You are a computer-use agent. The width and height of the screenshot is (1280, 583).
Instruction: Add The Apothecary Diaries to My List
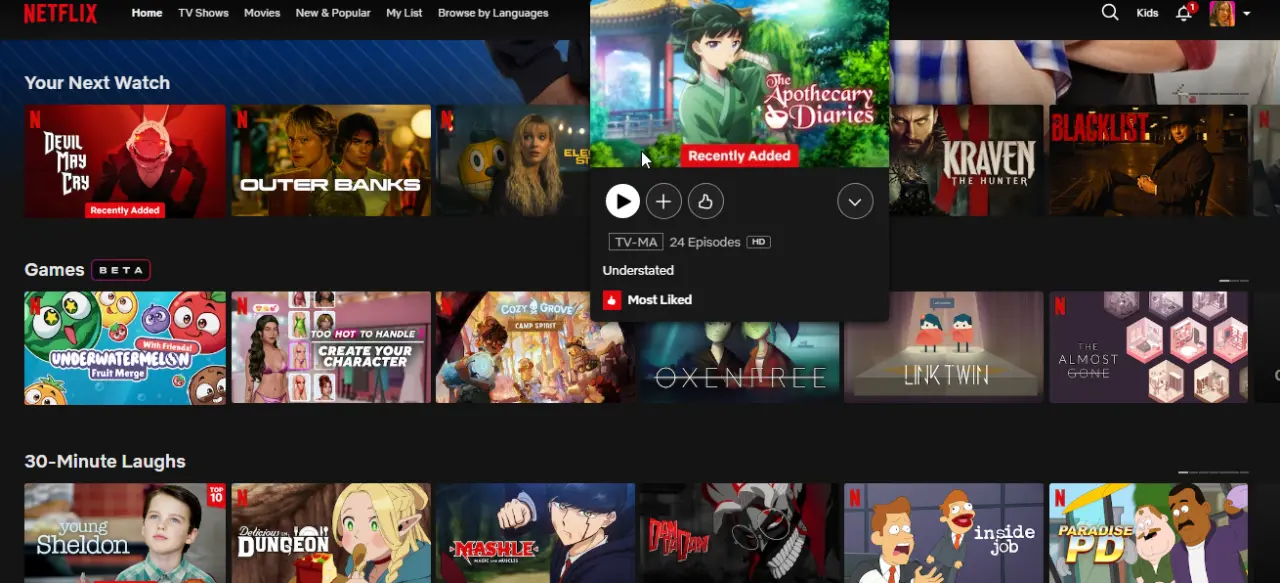663,201
